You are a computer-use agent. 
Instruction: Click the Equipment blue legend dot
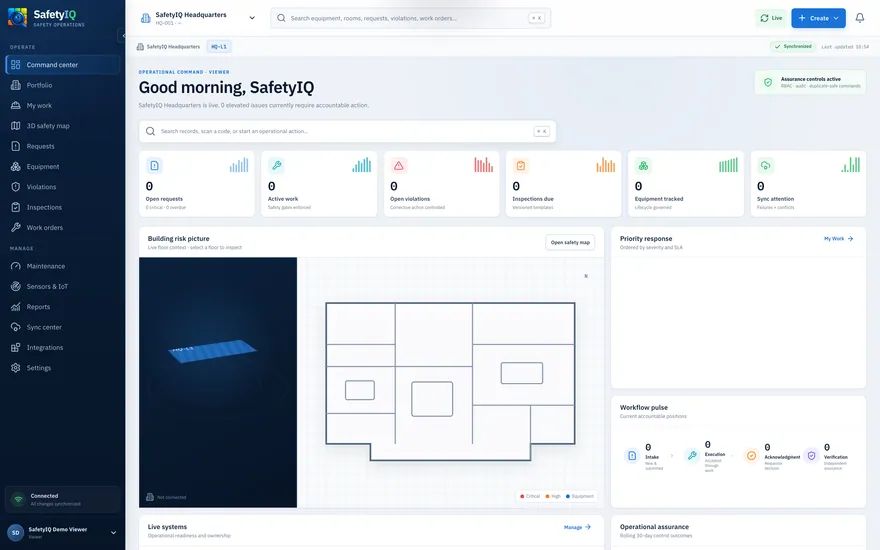pos(568,496)
